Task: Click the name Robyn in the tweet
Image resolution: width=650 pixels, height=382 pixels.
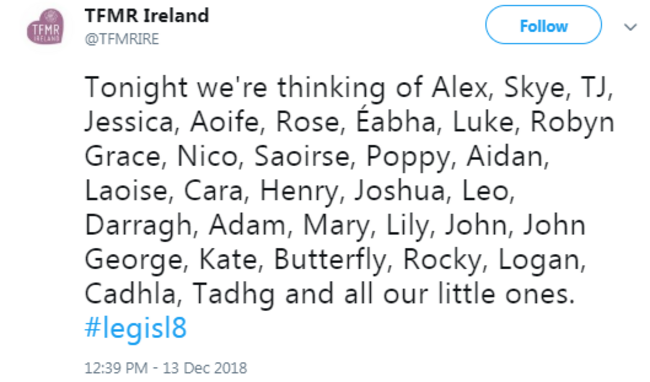Action: click(x=572, y=123)
